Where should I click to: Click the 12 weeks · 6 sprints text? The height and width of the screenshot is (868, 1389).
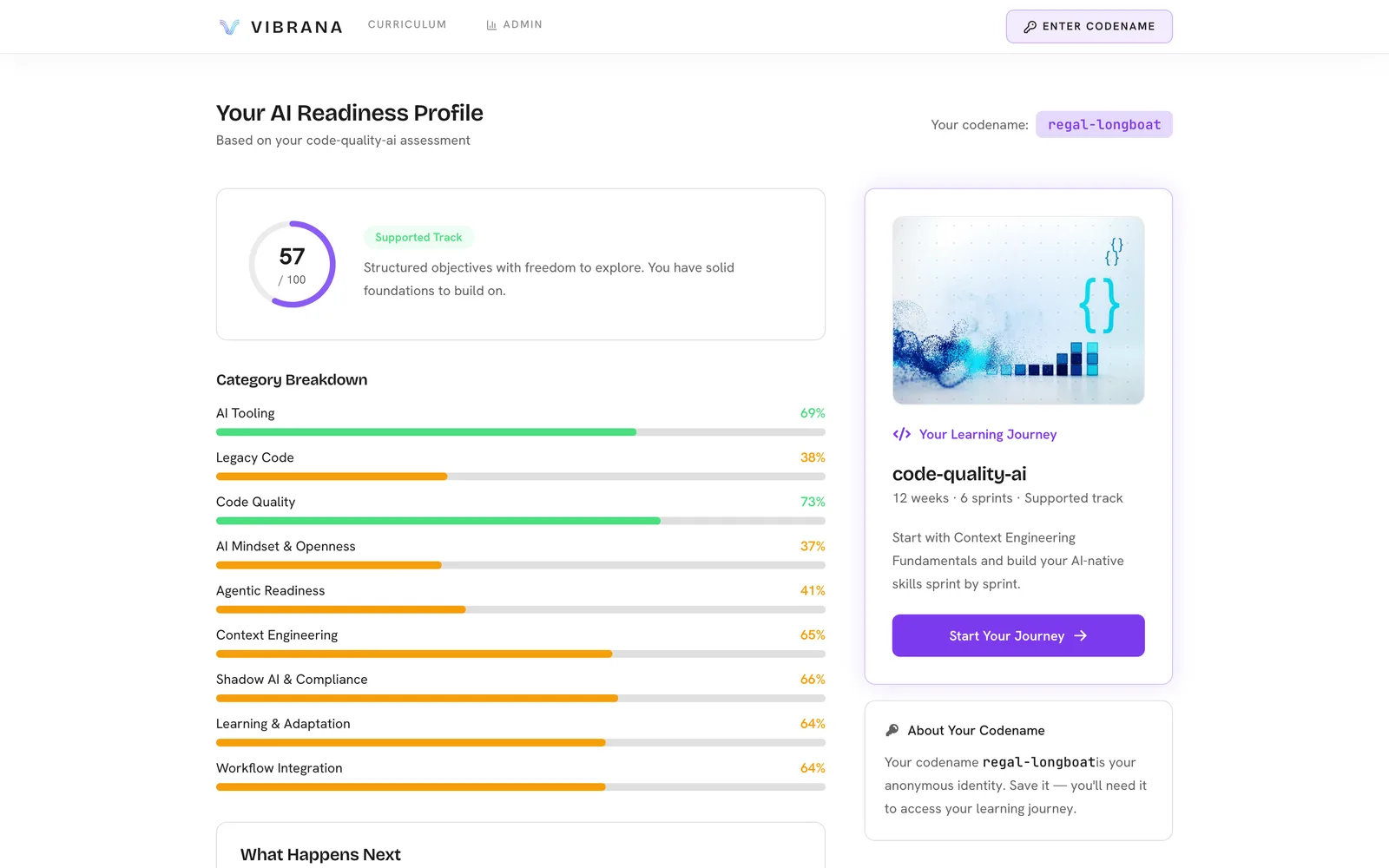pyautogui.click(x=952, y=498)
